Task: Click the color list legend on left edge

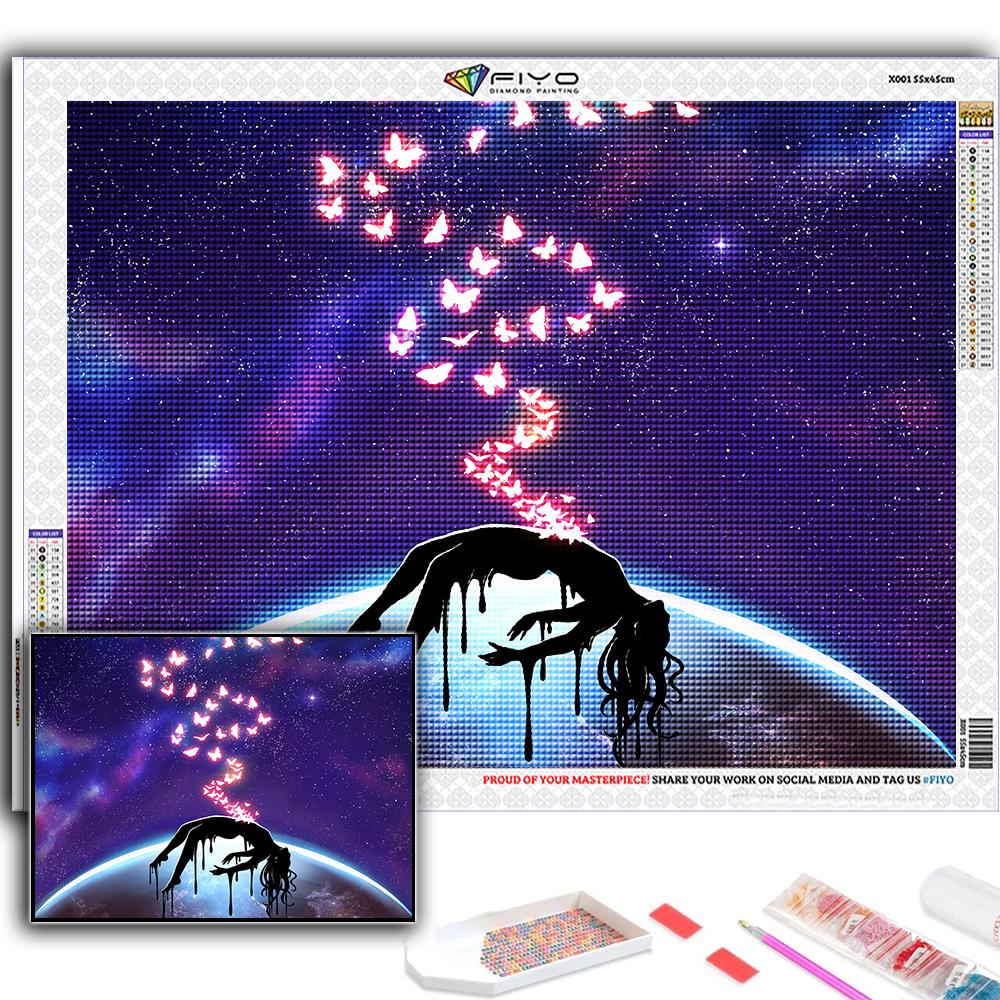Action: click(x=46, y=579)
